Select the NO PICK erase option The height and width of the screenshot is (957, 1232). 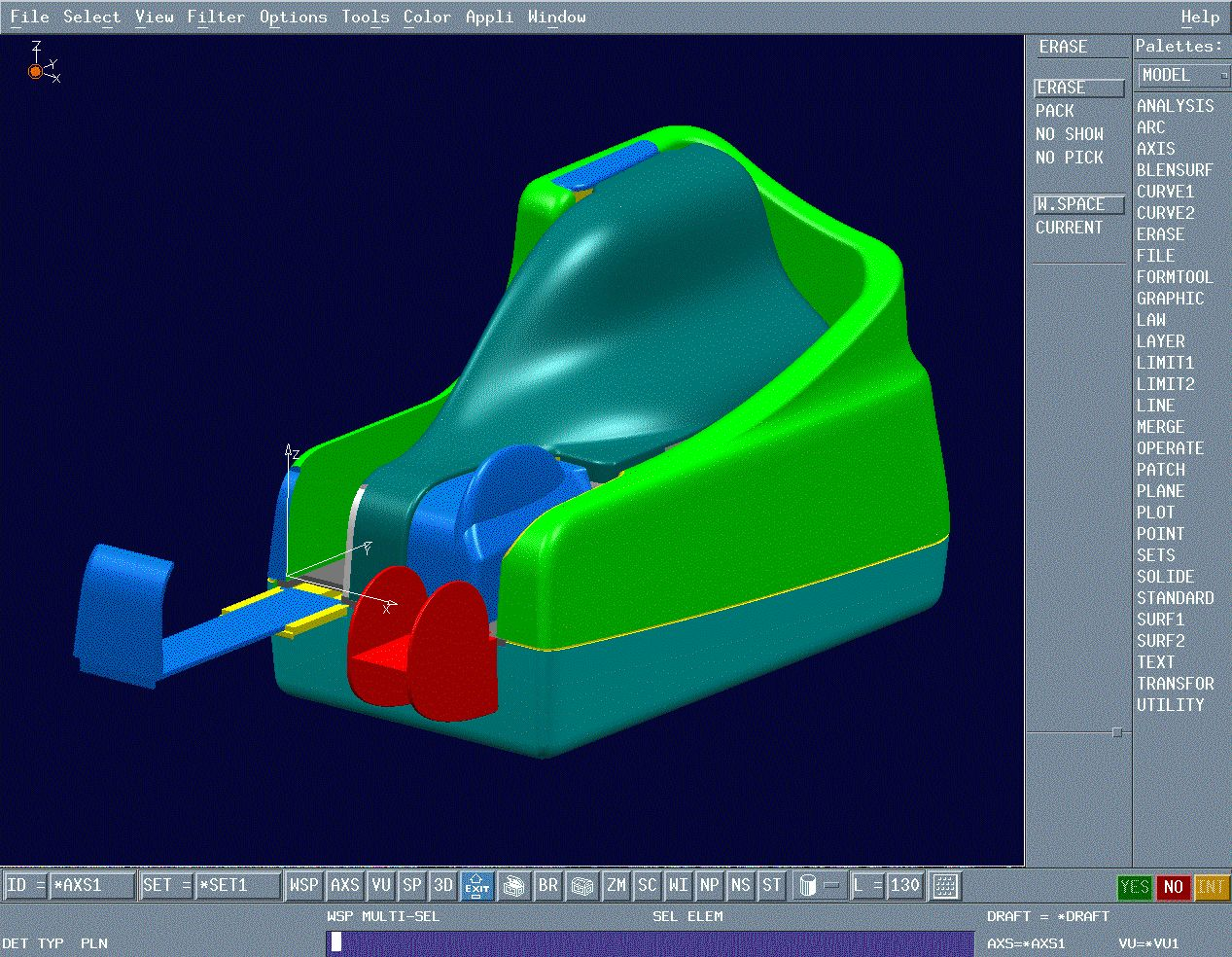point(1069,158)
